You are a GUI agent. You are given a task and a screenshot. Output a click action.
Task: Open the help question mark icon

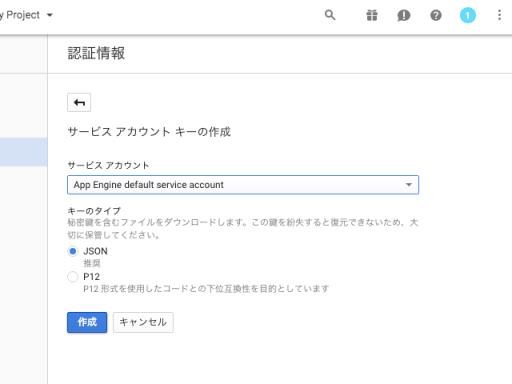[436, 15]
